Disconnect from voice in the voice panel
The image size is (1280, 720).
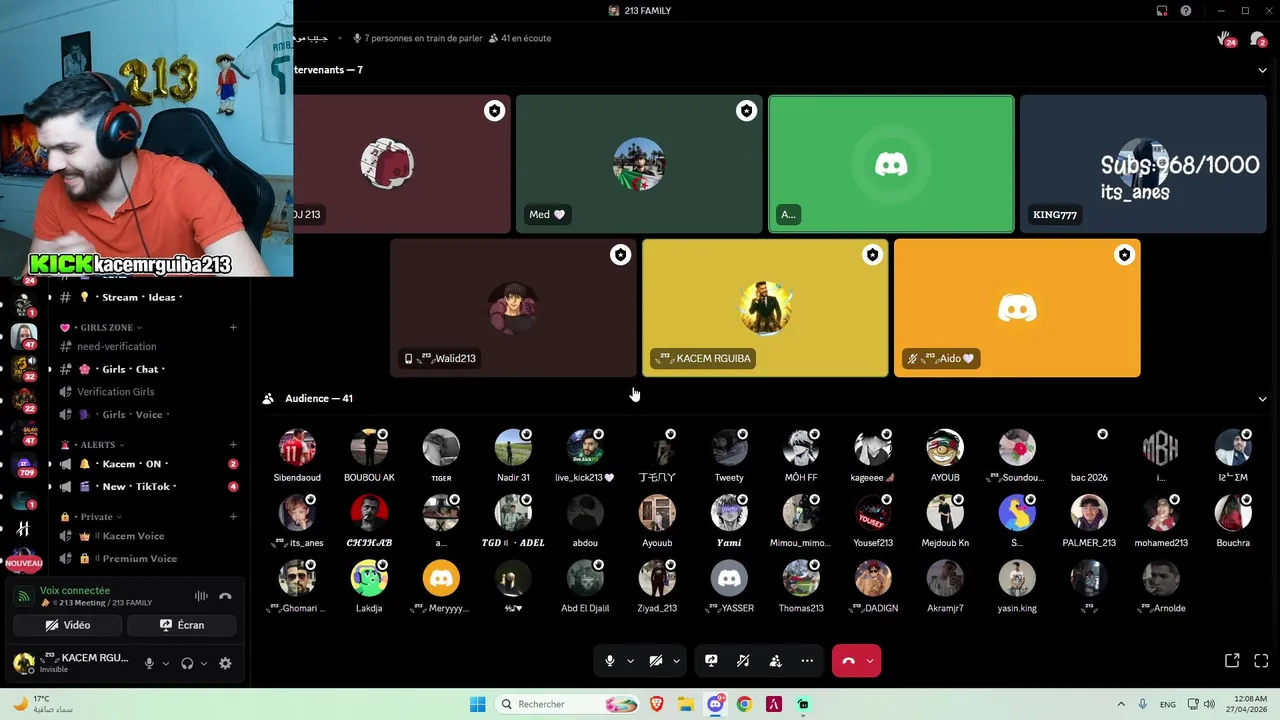pos(226,596)
